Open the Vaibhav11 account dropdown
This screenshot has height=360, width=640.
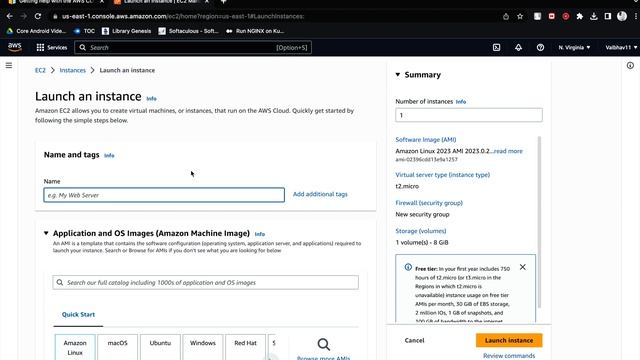coord(621,47)
